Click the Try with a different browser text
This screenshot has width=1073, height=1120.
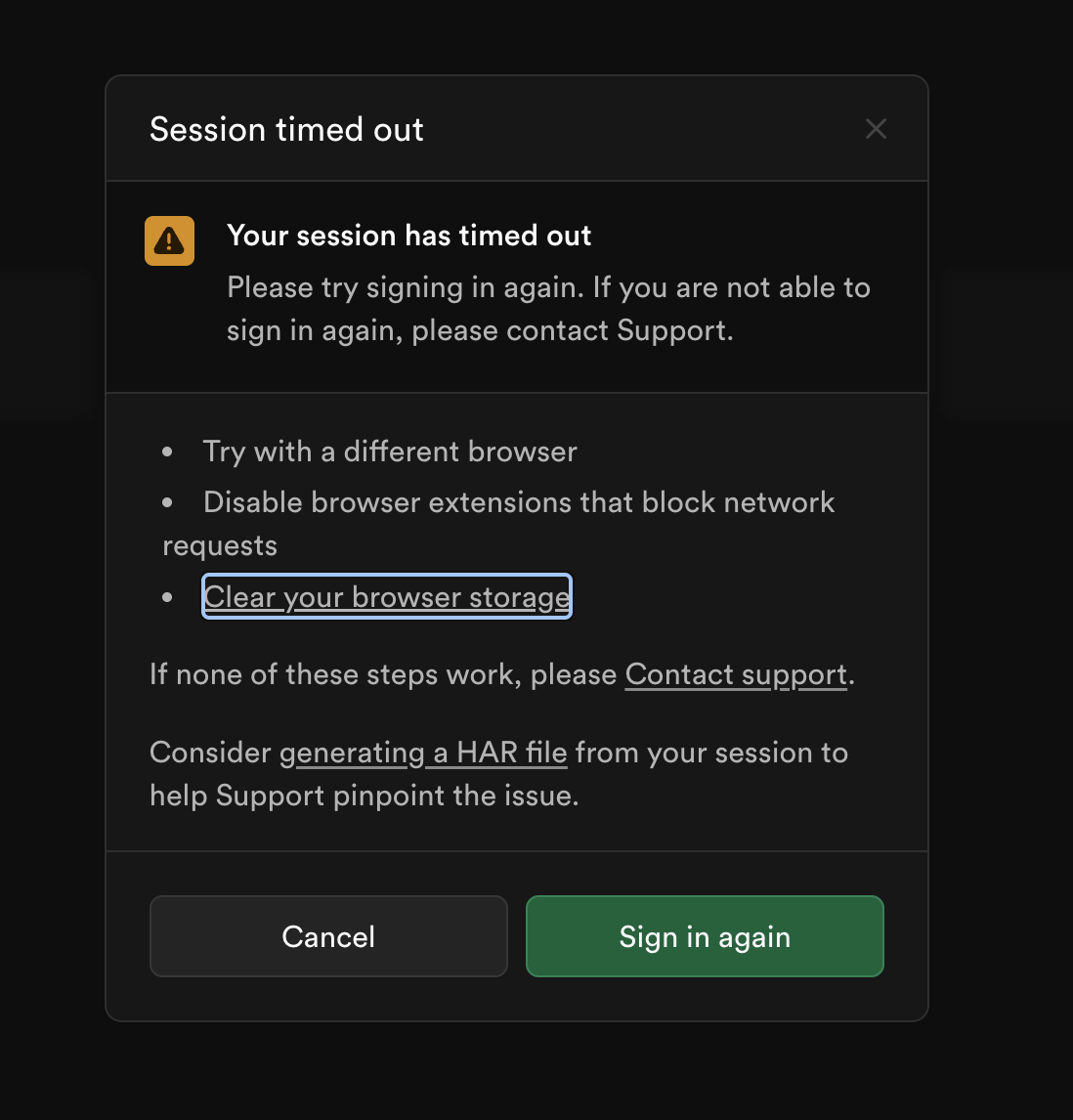[390, 452]
